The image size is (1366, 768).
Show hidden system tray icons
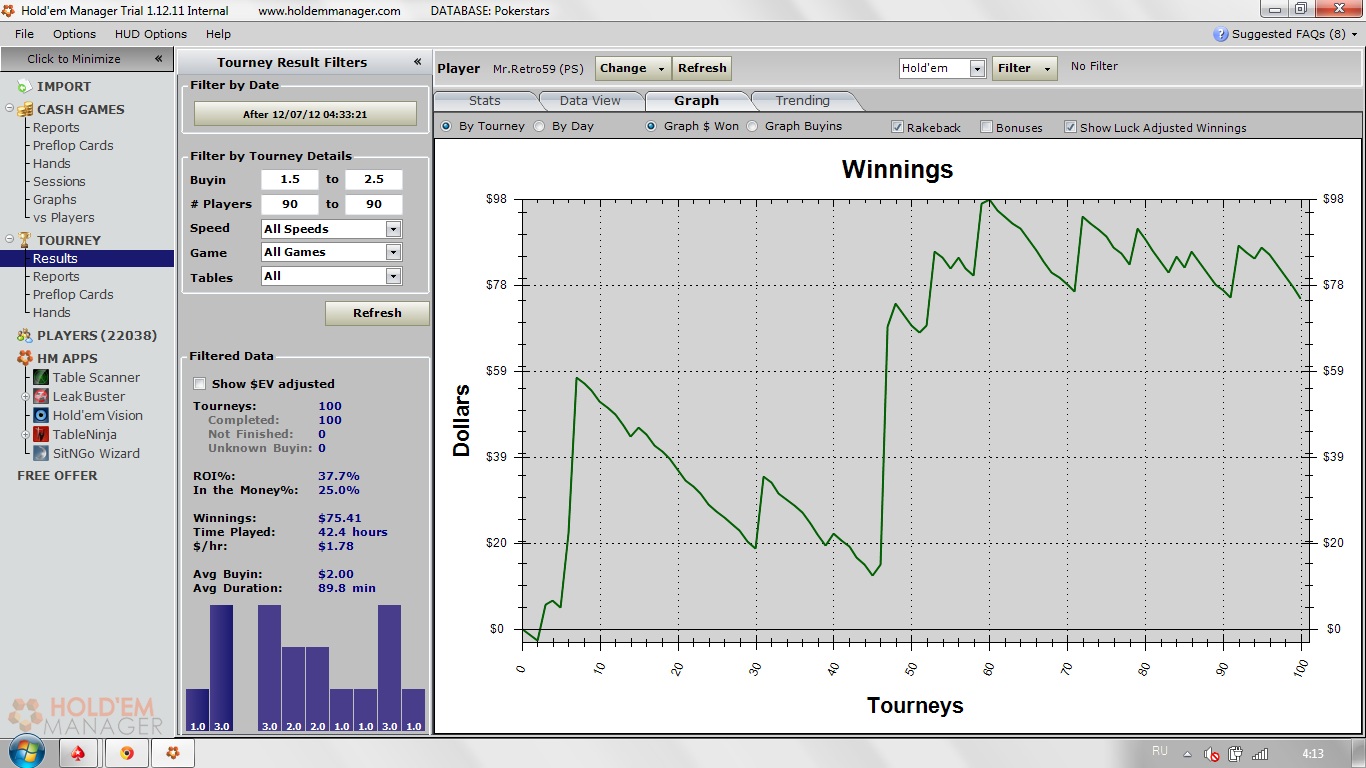coord(1188,754)
